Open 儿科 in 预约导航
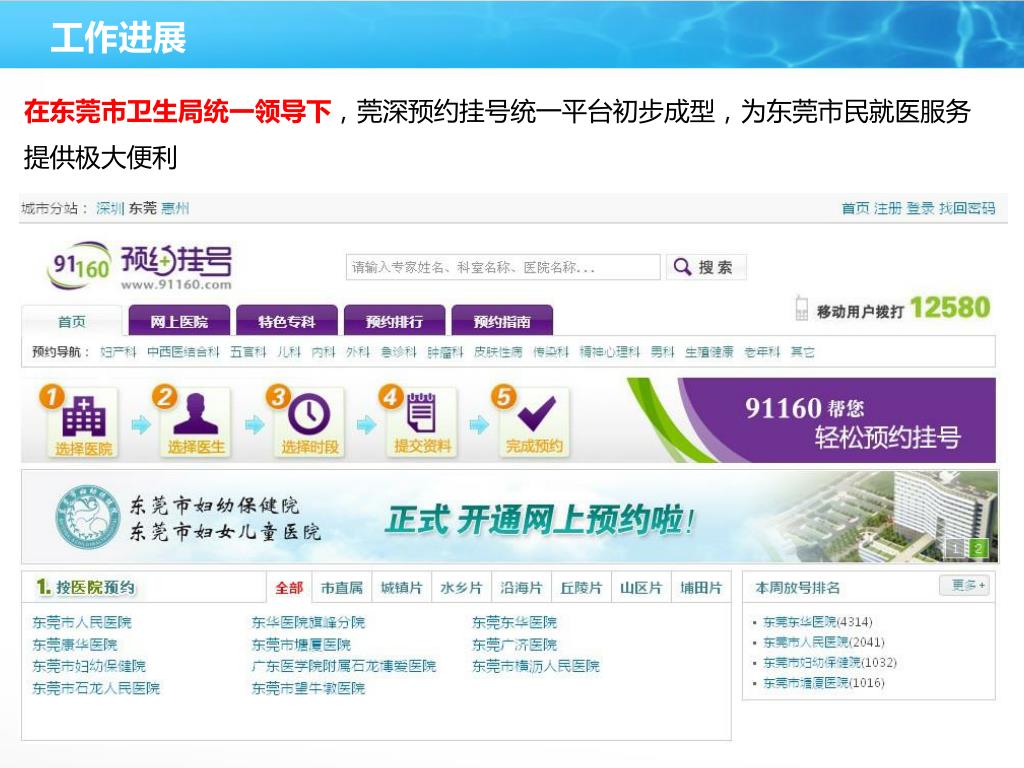The width and height of the screenshot is (1024, 768). click(x=289, y=352)
